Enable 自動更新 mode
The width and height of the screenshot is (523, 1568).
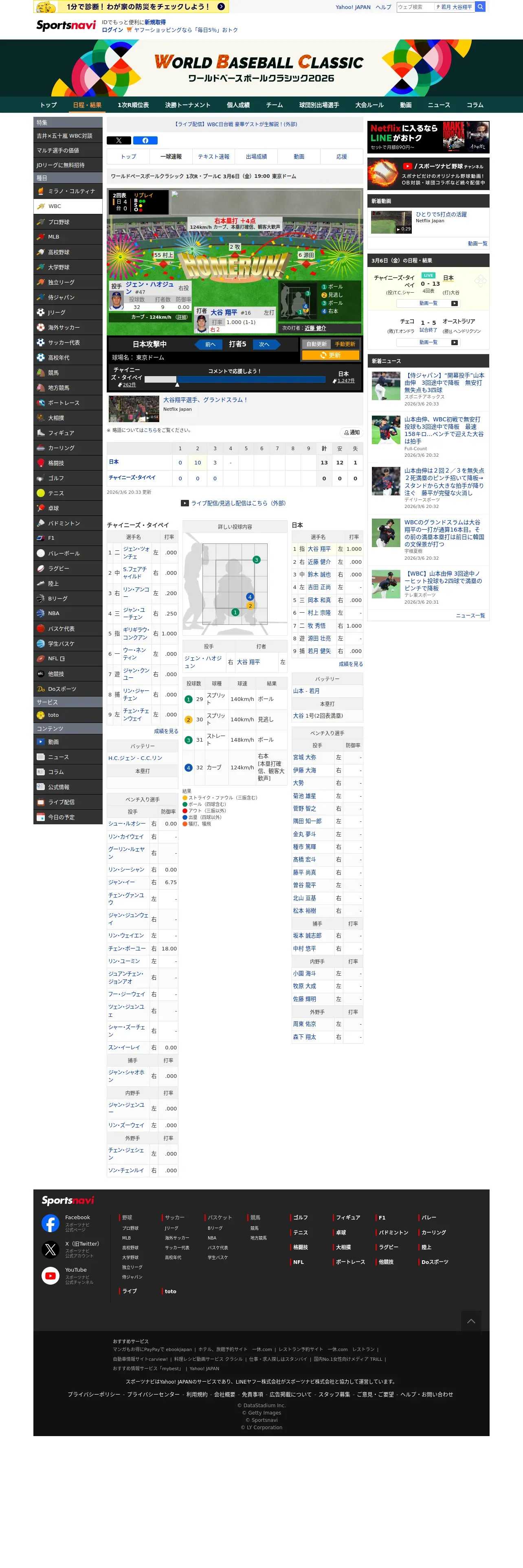(x=316, y=344)
